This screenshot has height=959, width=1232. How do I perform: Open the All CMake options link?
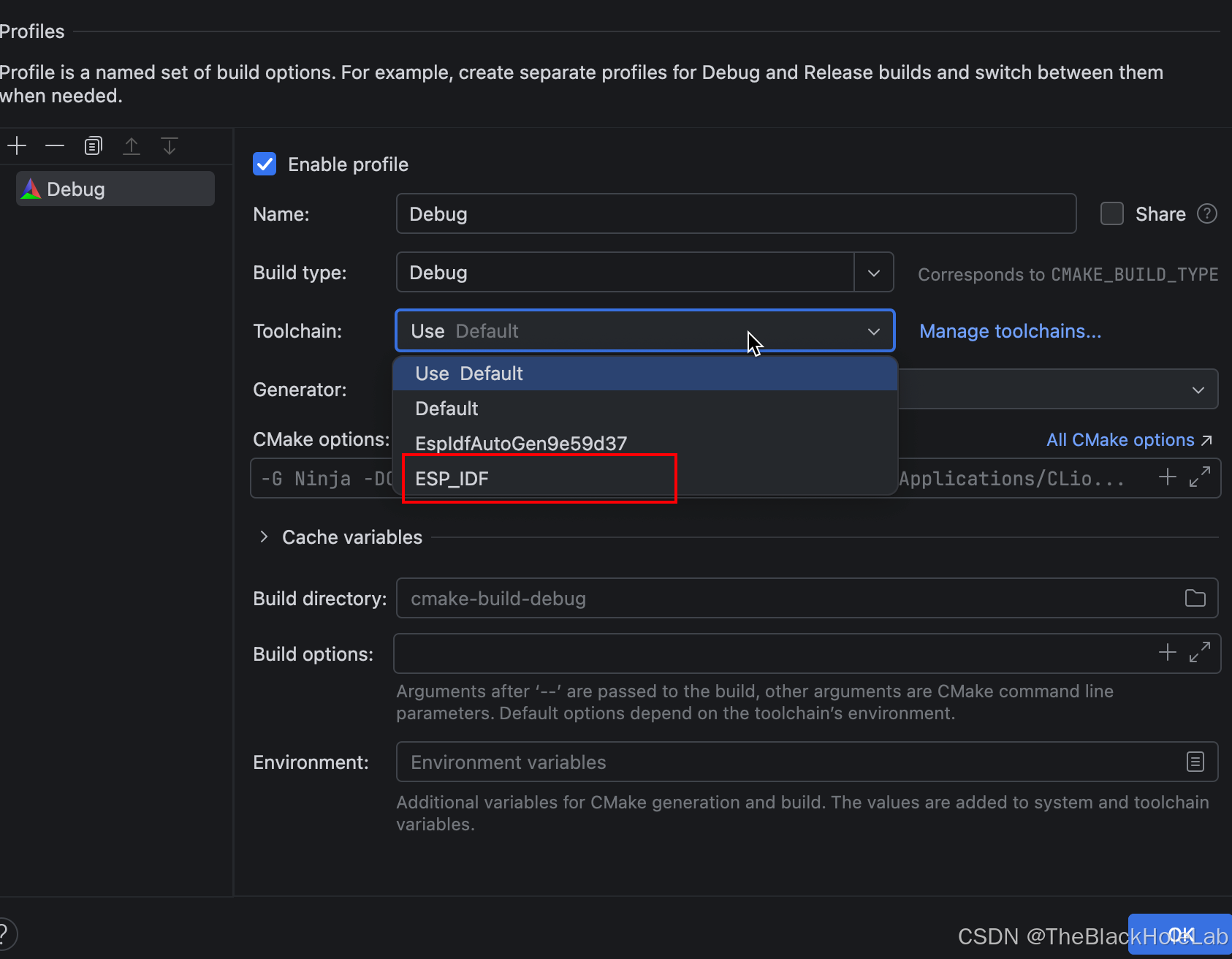1130,439
